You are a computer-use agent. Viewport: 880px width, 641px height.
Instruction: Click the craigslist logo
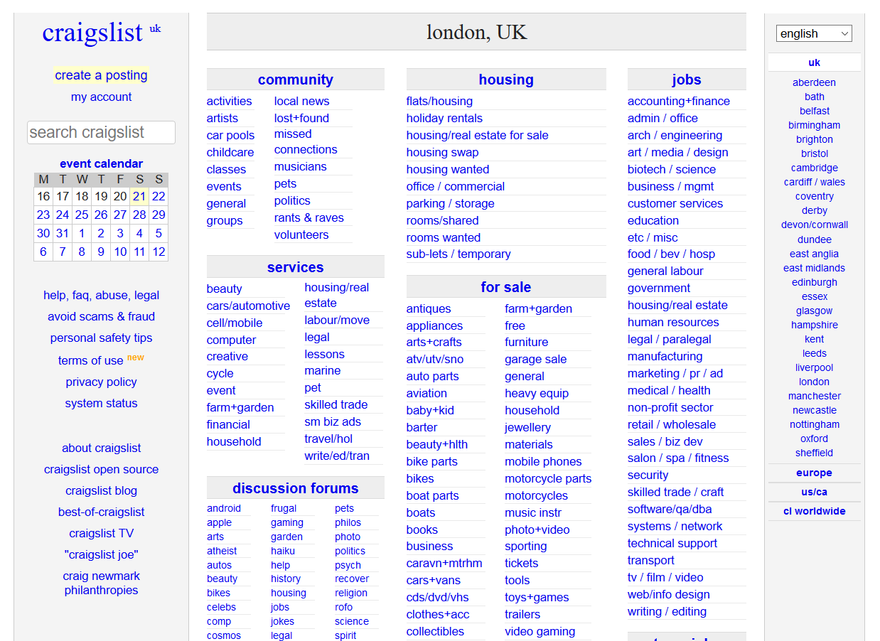click(93, 33)
